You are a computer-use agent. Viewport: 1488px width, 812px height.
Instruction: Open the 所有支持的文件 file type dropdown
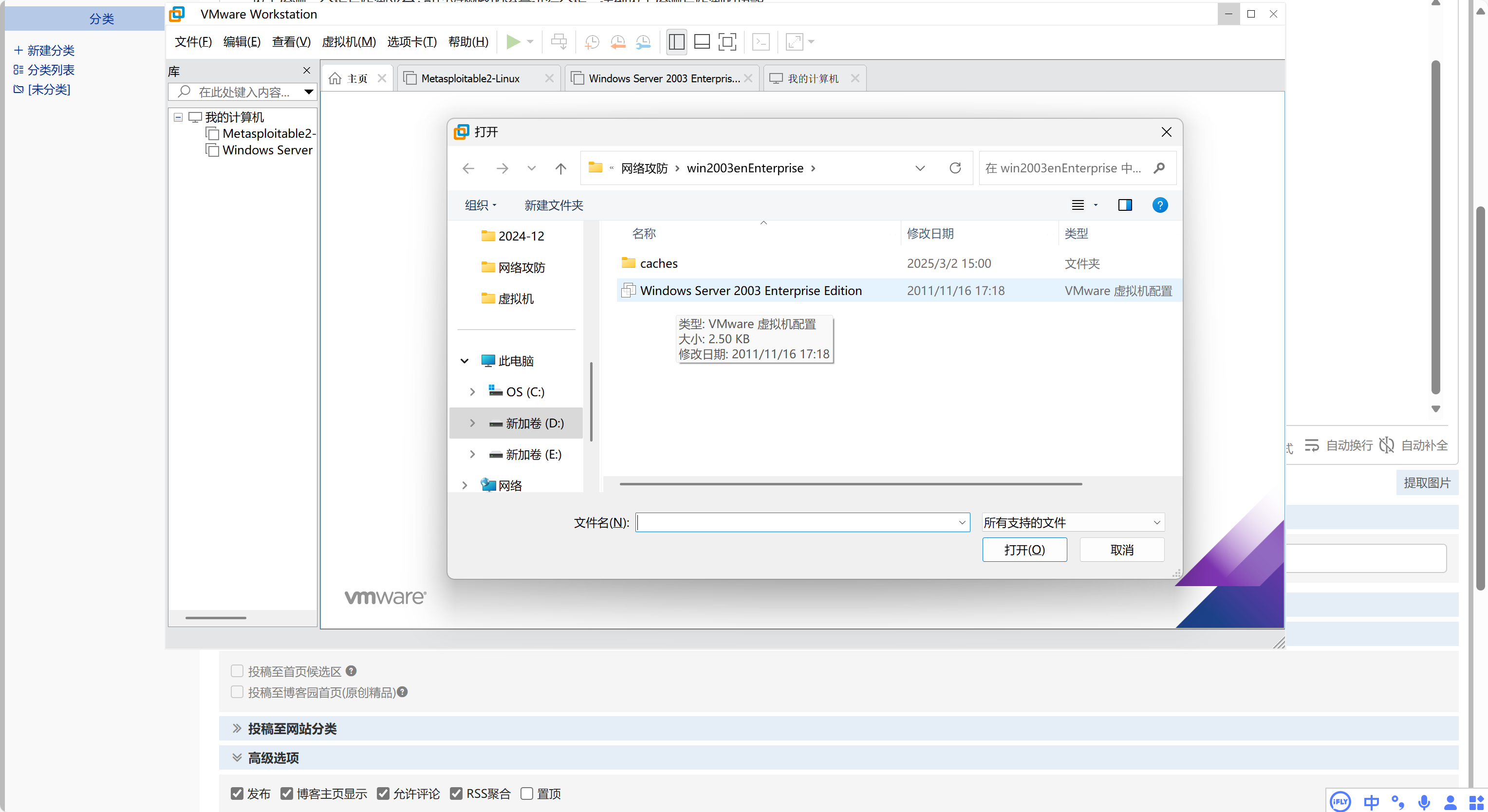(1073, 523)
